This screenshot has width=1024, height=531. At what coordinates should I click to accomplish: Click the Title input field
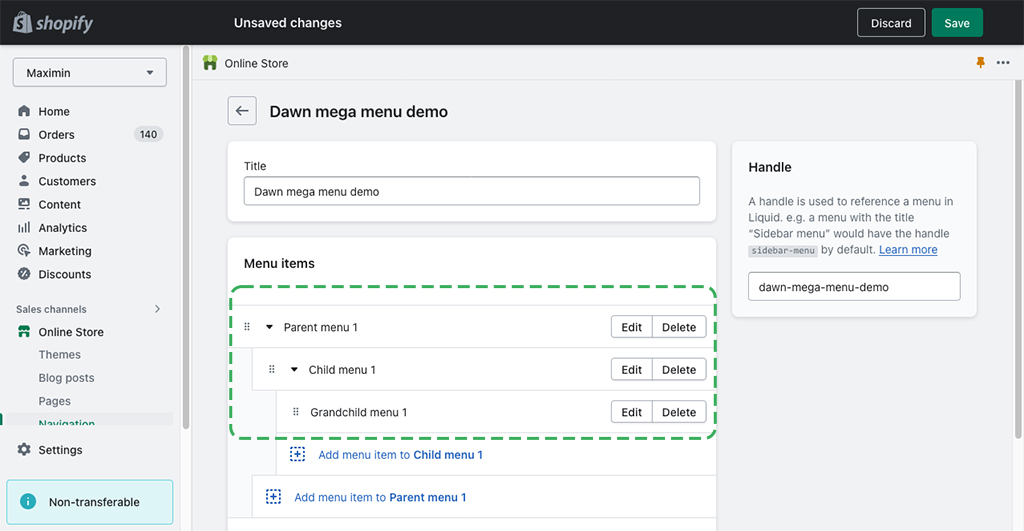(x=472, y=191)
